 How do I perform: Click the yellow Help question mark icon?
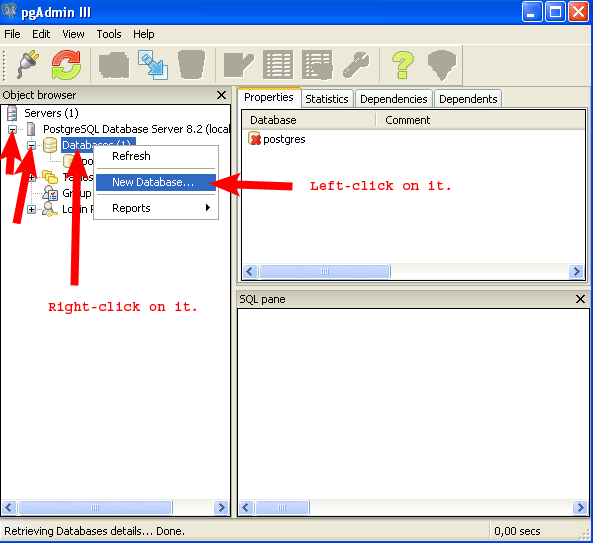pos(403,65)
